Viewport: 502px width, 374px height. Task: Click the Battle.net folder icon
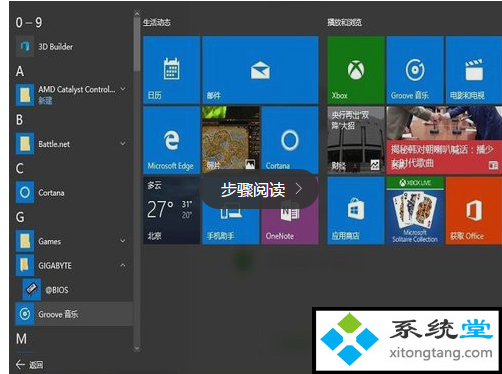point(25,144)
